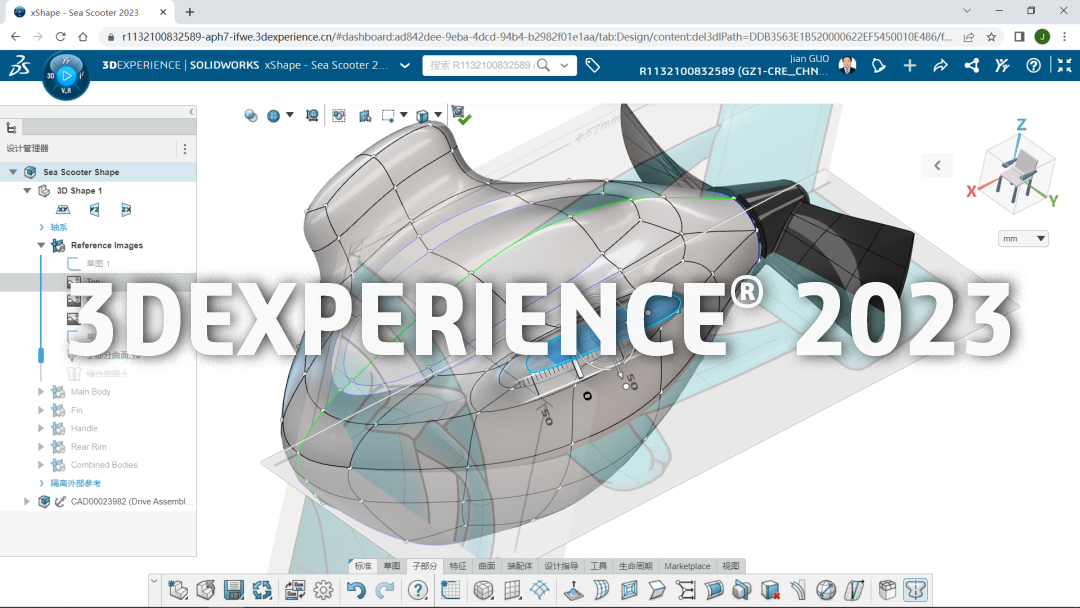Open the search options dropdown arrow
This screenshot has width=1080, height=608.
pos(565,65)
